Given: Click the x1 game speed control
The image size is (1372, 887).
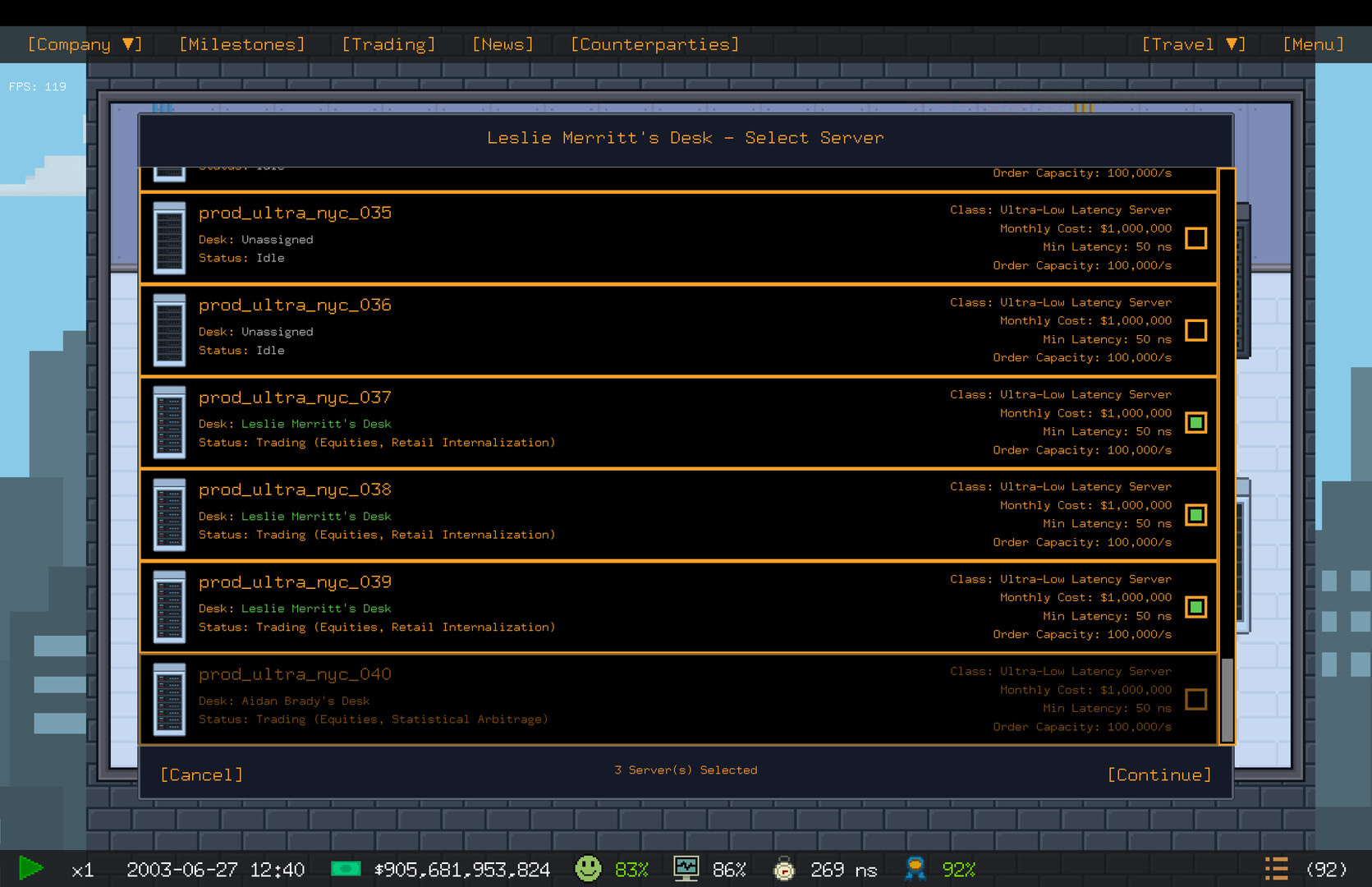Looking at the screenshot, I should coord(81,868).
